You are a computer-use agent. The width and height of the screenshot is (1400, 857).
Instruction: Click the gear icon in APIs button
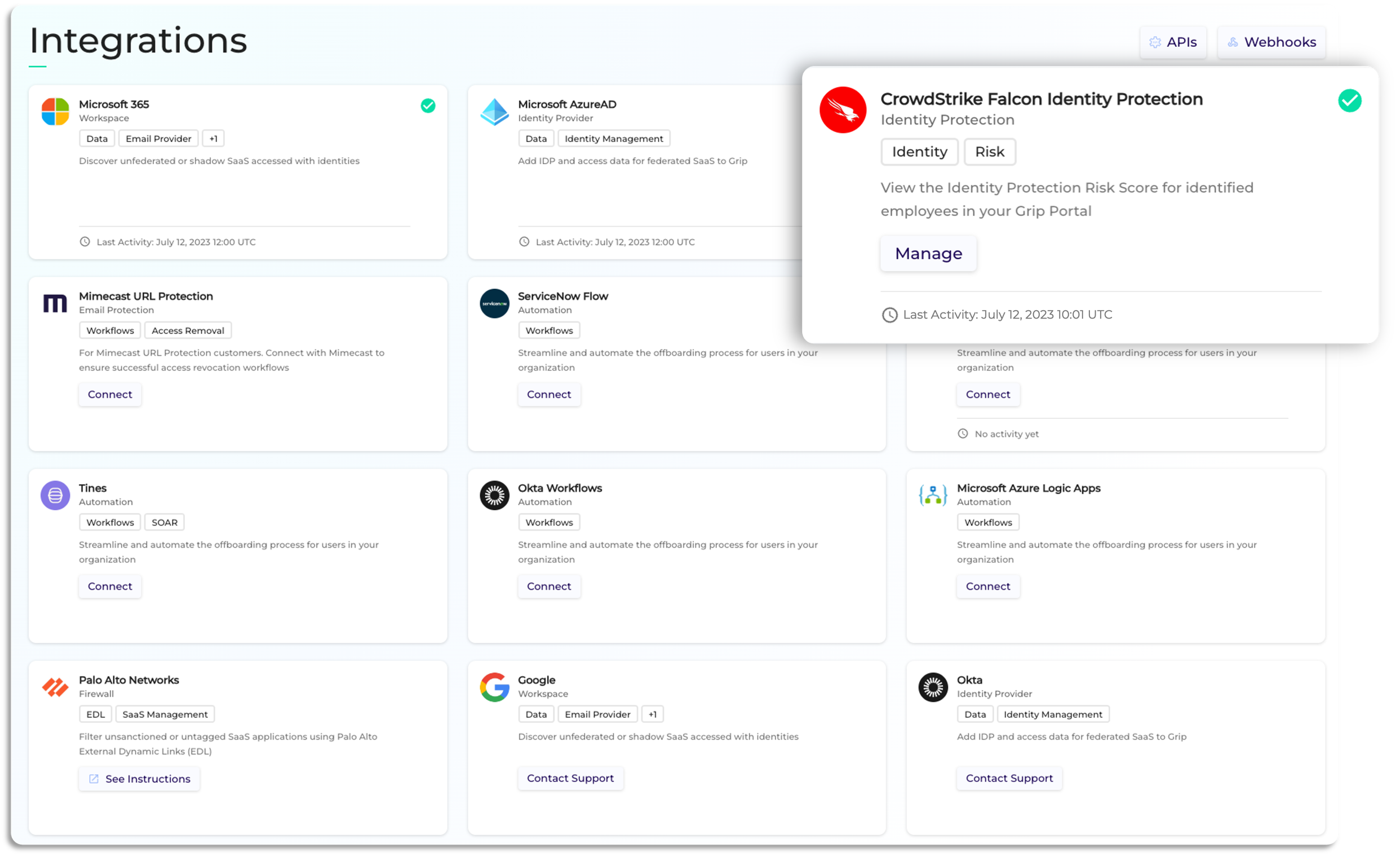pos(1154,42)
